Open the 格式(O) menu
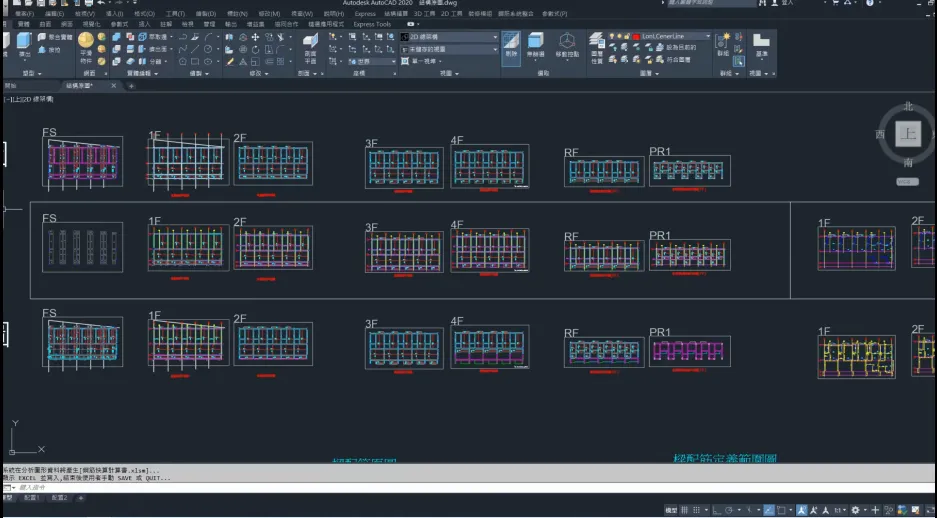This screenshot has width=937, height=518. click(144, 14)
